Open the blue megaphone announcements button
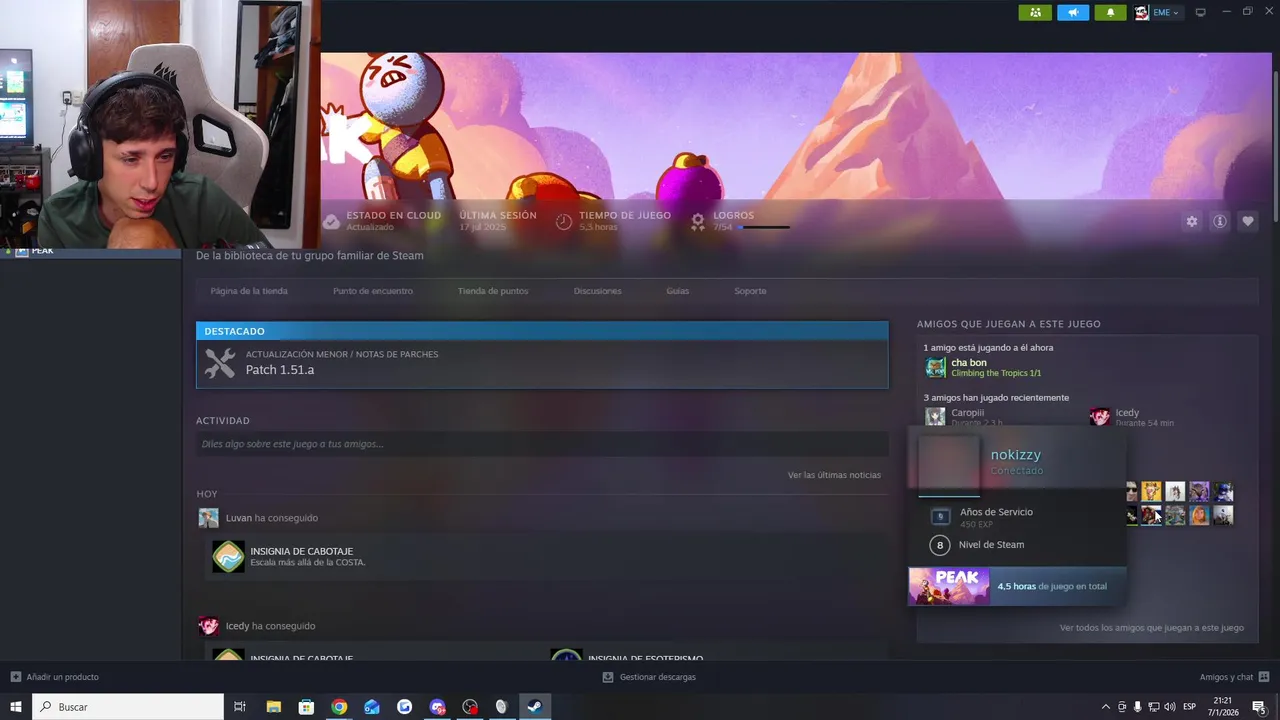 [x=1073, y=12]
